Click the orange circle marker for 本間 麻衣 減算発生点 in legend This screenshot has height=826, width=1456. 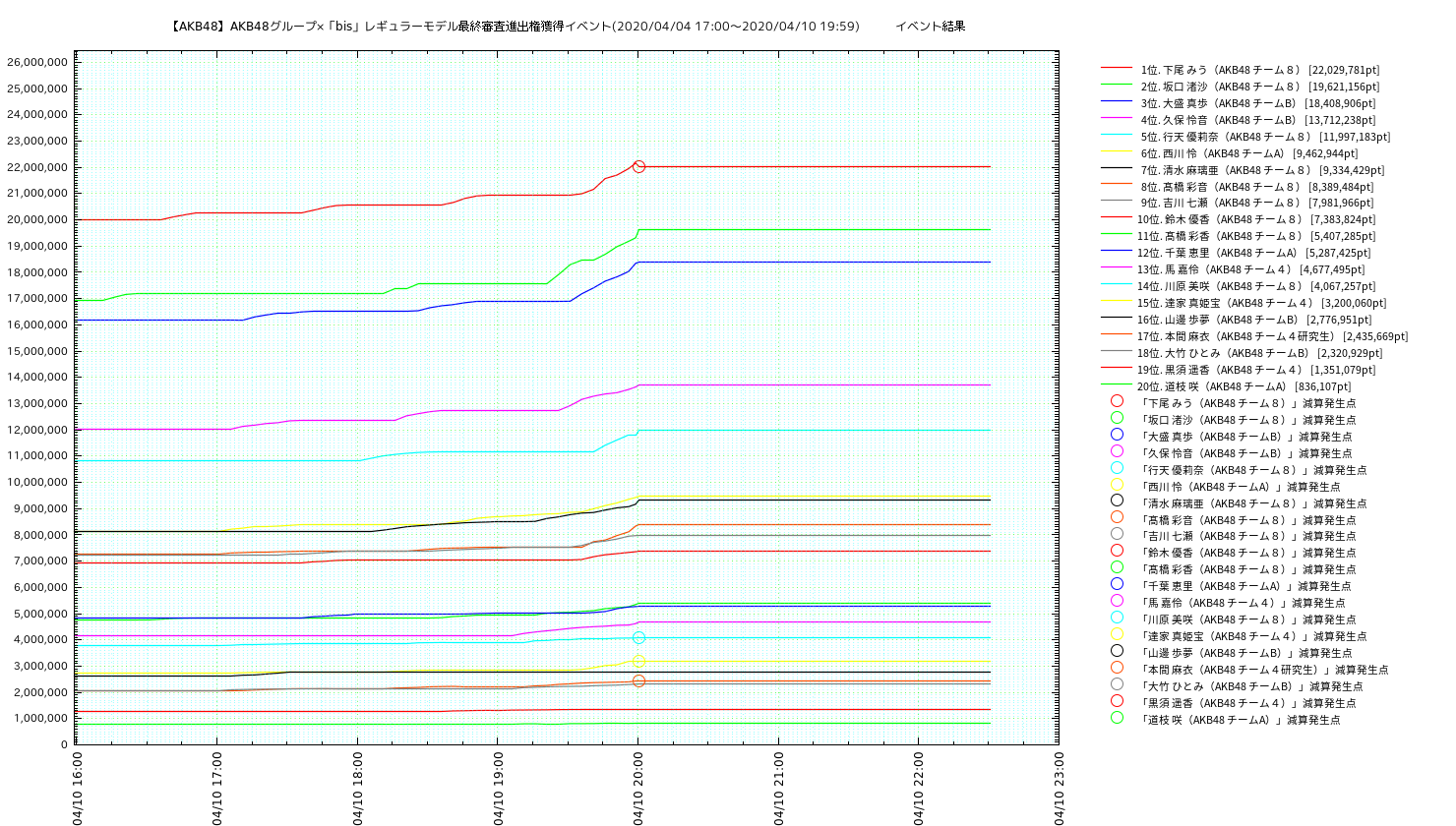(x=1117, y=668)
